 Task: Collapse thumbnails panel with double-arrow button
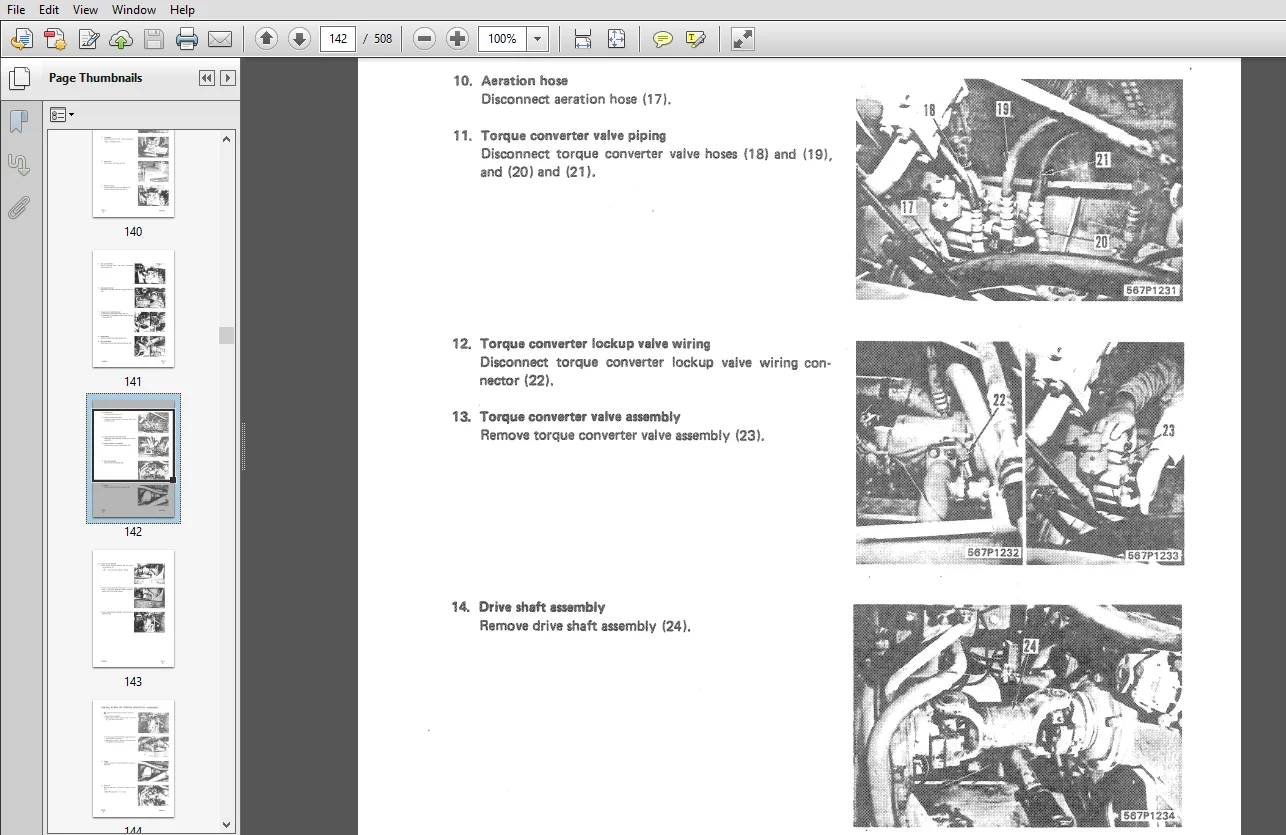[207, 78]
